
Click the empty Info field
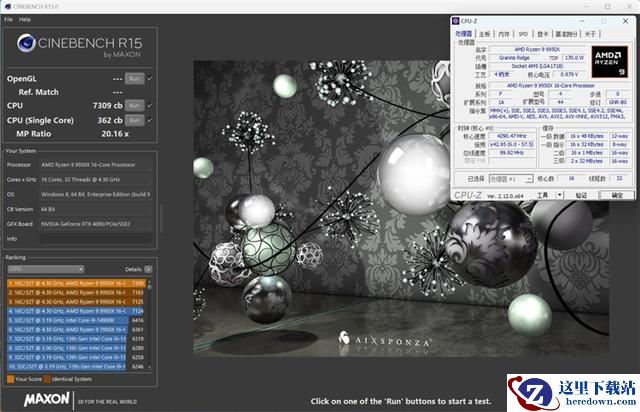pyautogui.click(x=96, y=238)
